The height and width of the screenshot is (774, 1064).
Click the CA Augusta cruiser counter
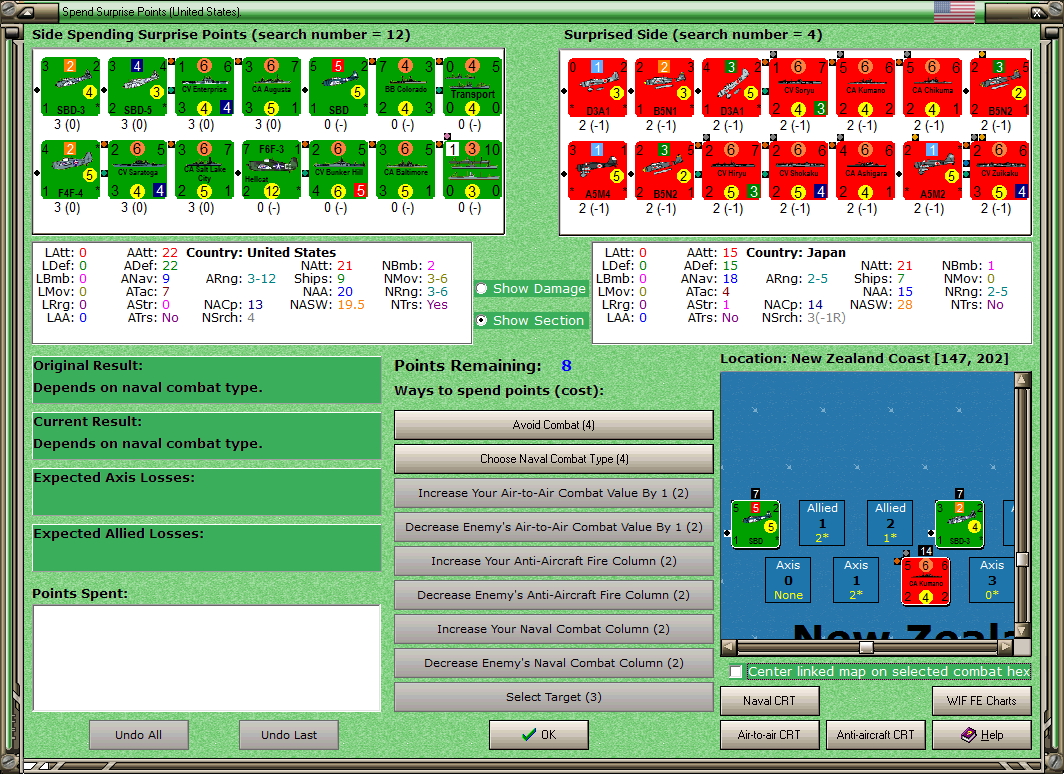271,87
